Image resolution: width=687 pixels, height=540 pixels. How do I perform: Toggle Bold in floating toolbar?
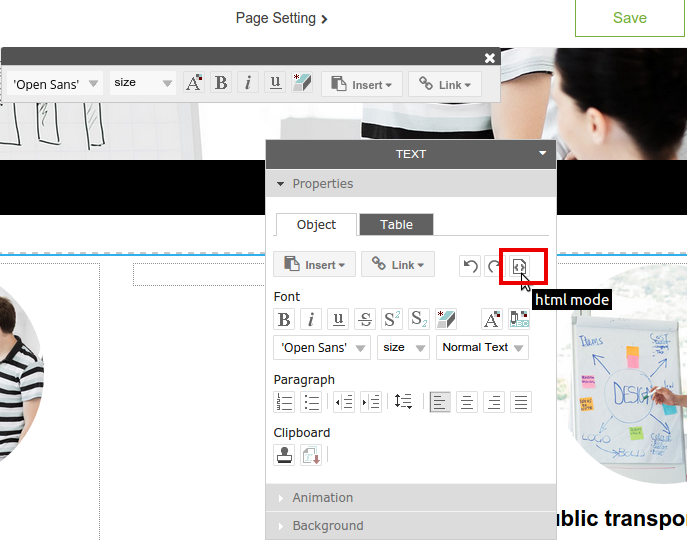pyautogui.click(x=221, y=83)
